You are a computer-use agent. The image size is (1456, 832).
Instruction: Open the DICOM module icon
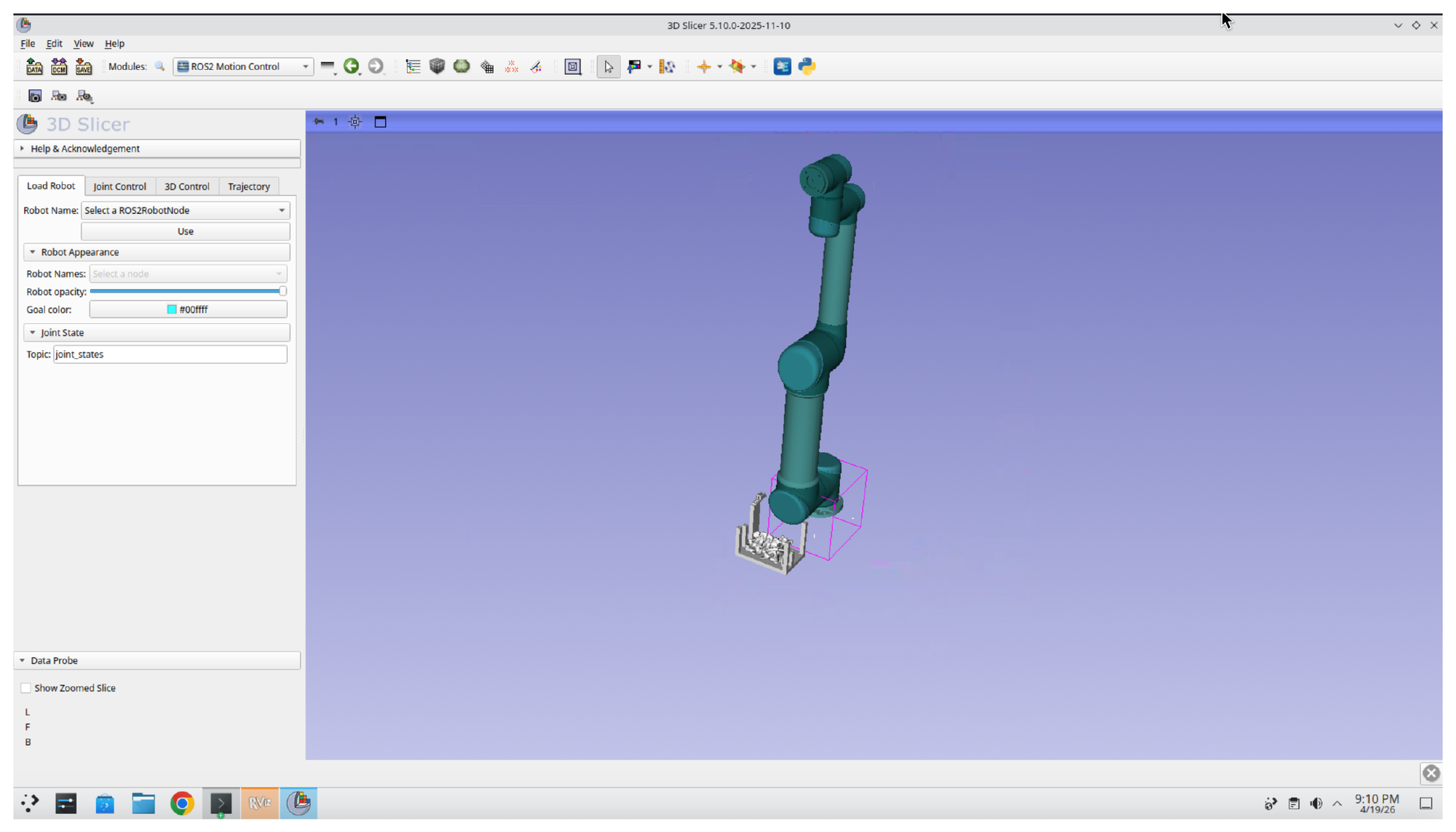tap(59, 66)
